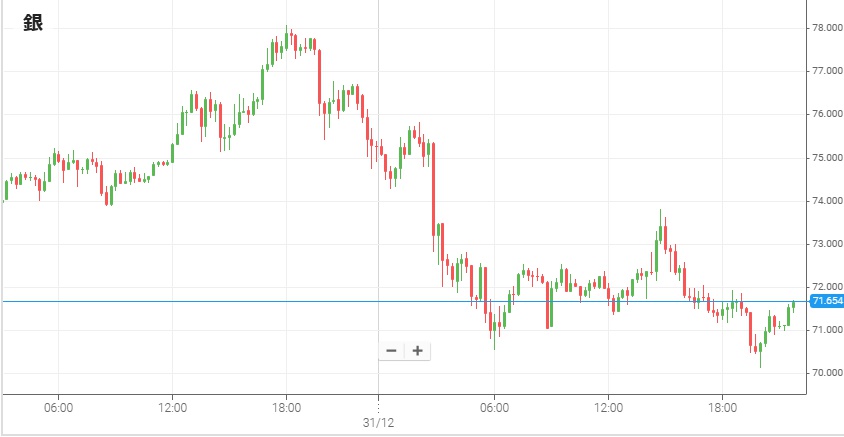
Task: Click the blue 71.654 current price tag
Action: [827, 301]
